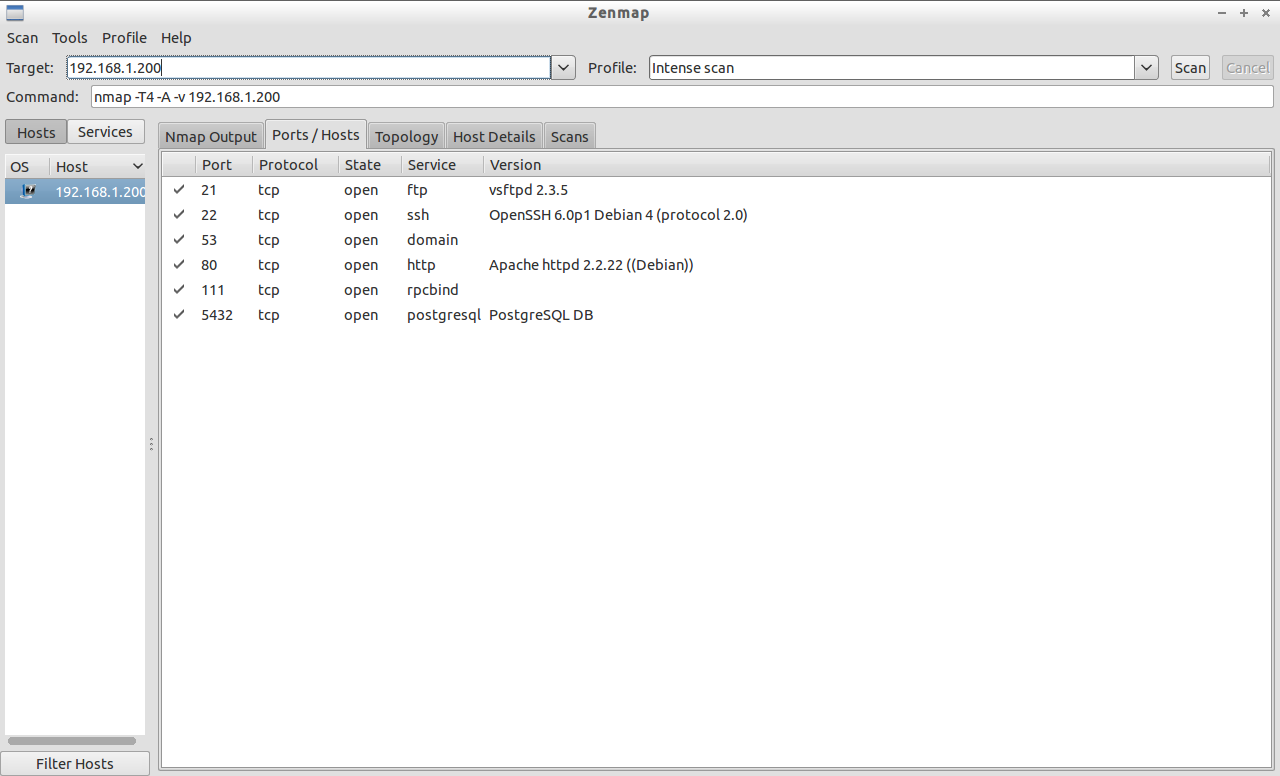Click the port number 111 cell
Viewport: 1280px width, 776px height.
(213, 289)
